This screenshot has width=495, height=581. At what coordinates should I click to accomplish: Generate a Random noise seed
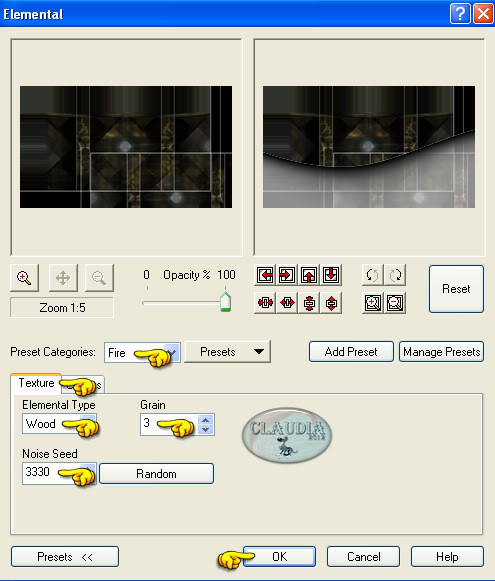(156, 474)
